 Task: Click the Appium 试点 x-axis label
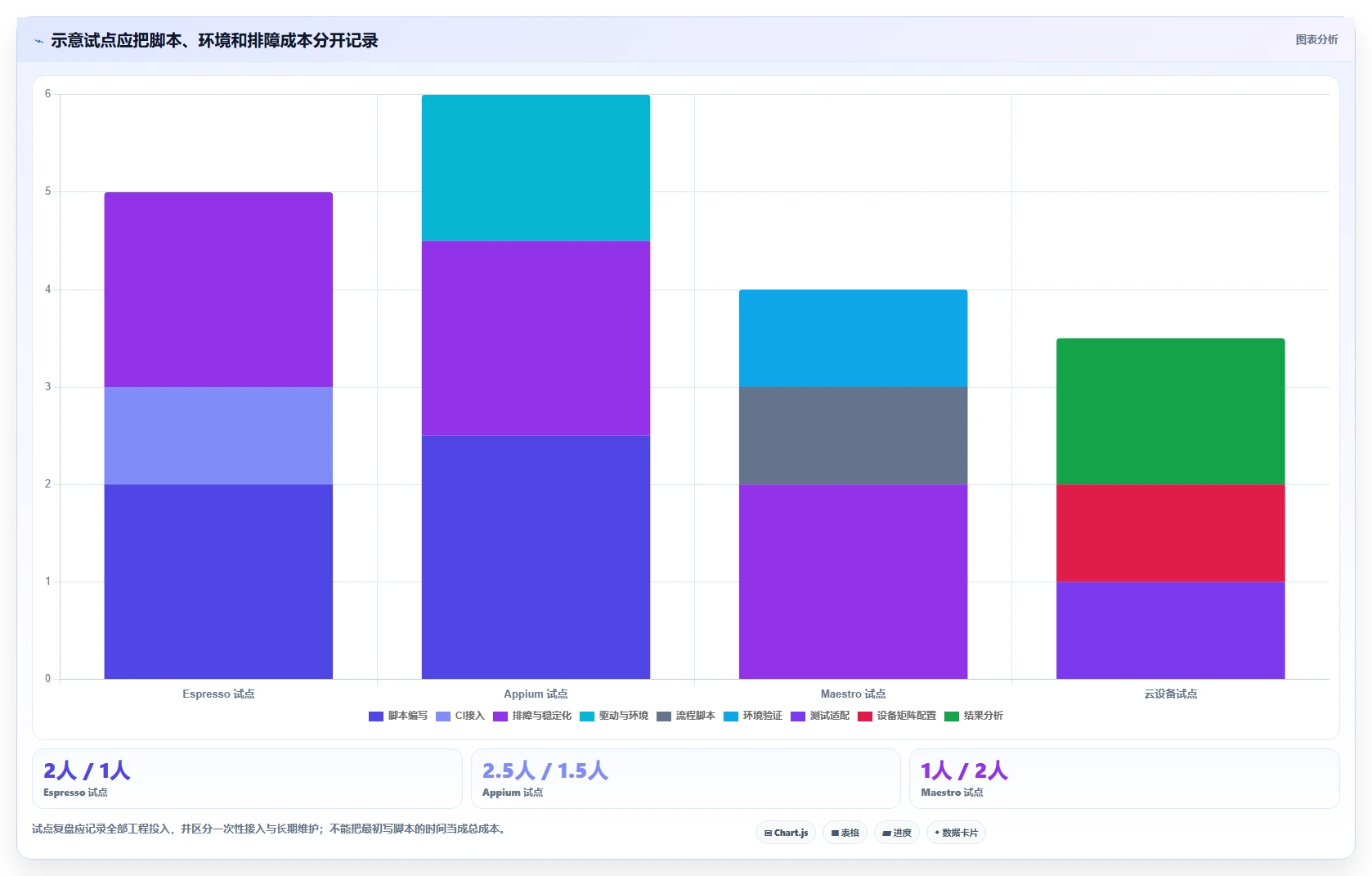pos(536,694)
